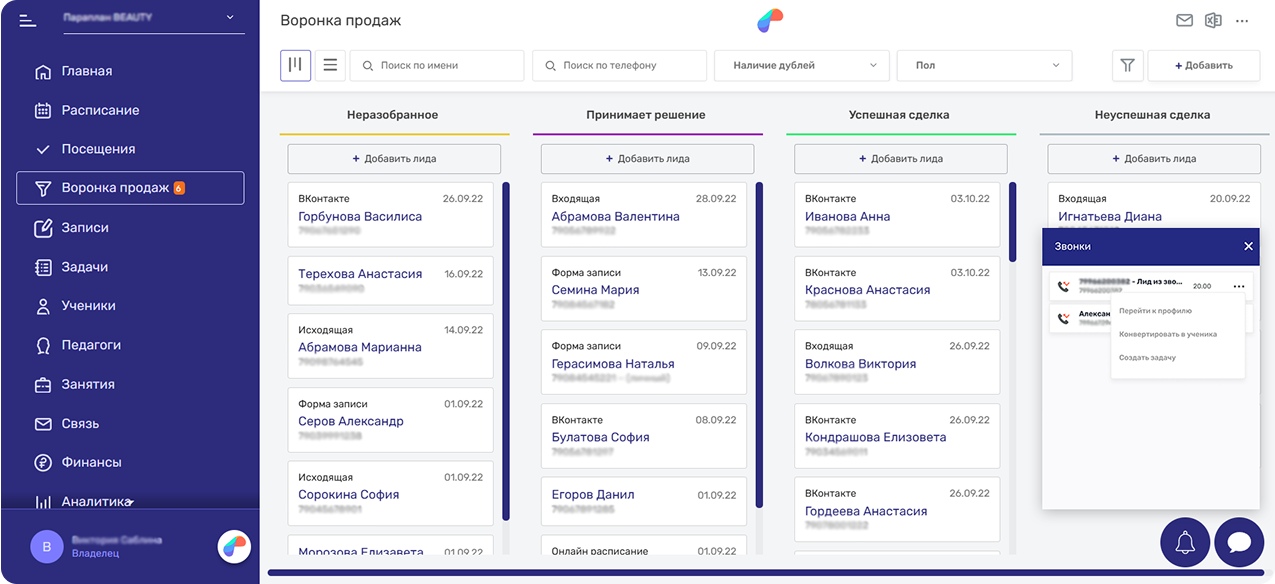The image size is (1275, 584).
Task: Click Добавить лида under Неразобранное column
Action: (x=394, y=158)
